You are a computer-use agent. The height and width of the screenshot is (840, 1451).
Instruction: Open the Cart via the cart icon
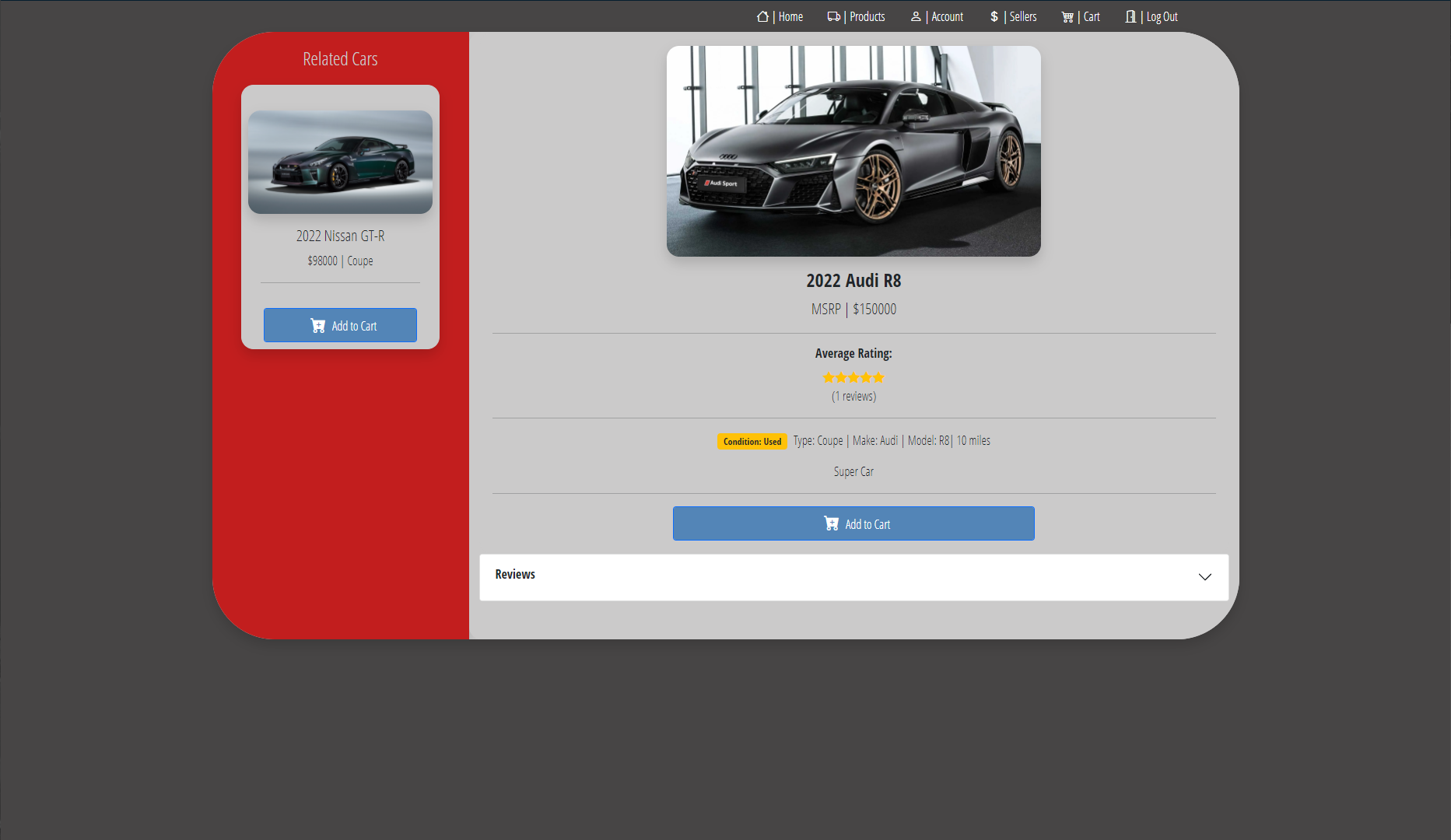[x=1067, y=16]
